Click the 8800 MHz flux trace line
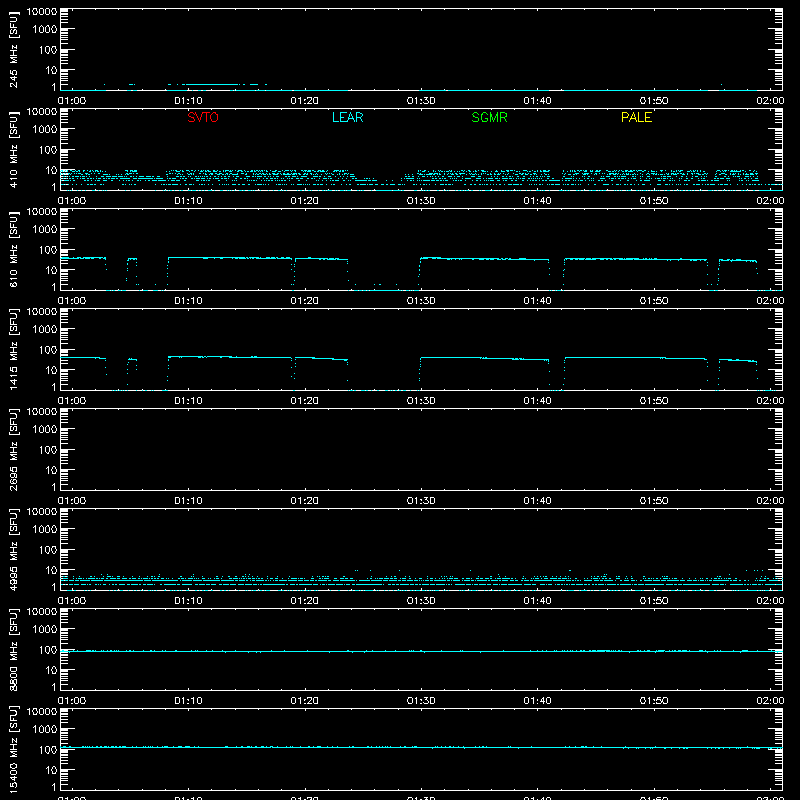The height and width of the screenshot is (800, 800). point(421,651)
